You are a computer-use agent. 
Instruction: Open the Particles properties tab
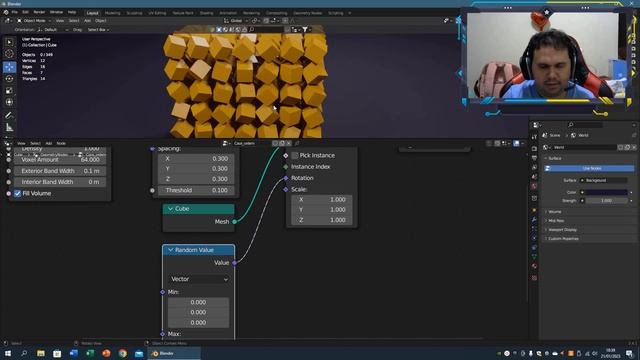pos(534,229)
